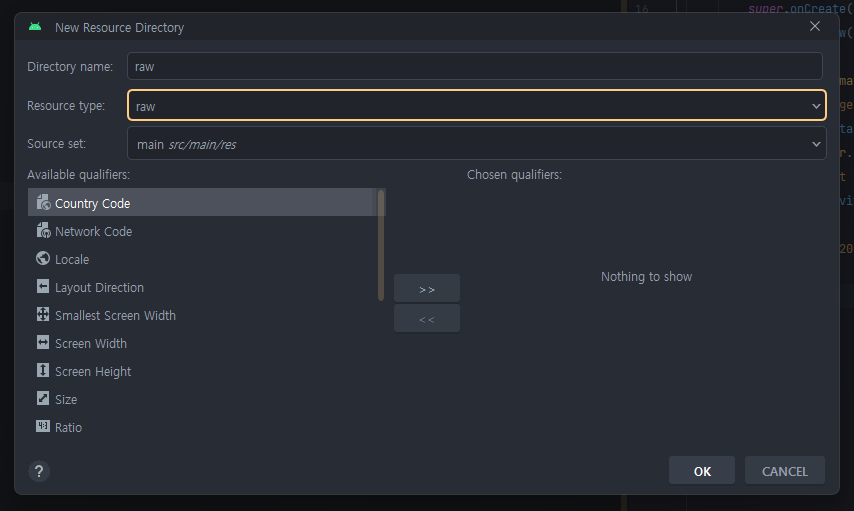Expand the Resource type dropdown arrow
Image resolution: width=854 pixels, height=511 pixels.
tap(816, 106)
